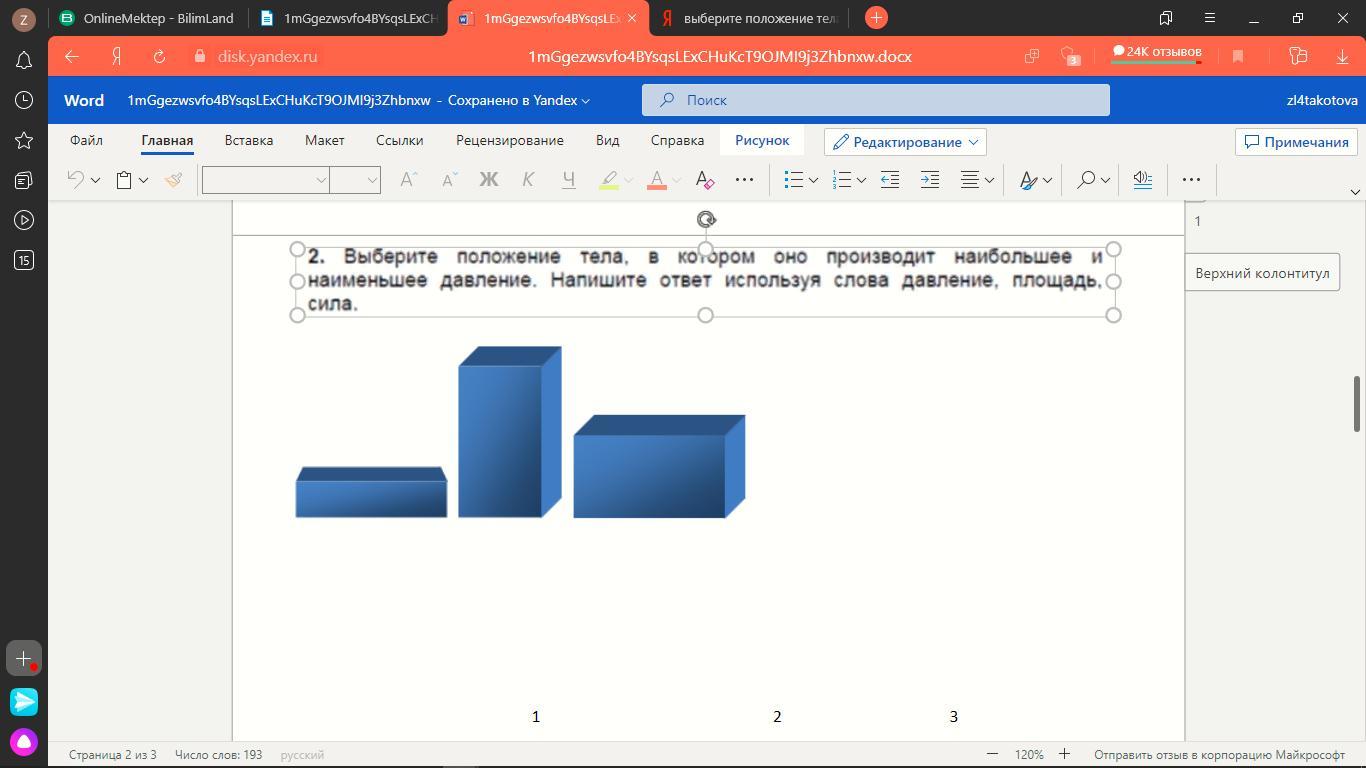Open more font options ellipsis
Viewport: 1366px width, 768px height.
(744, 180)
